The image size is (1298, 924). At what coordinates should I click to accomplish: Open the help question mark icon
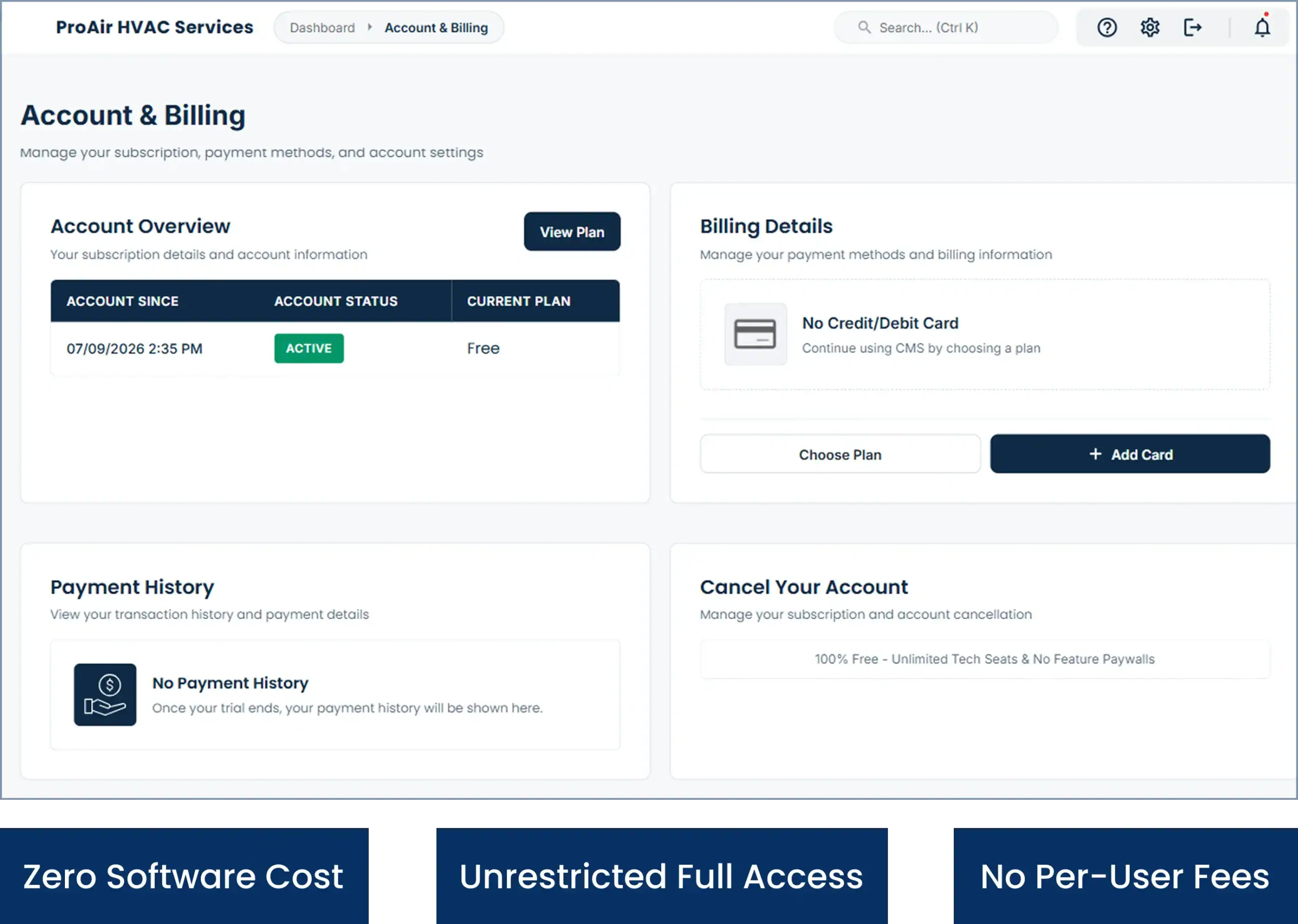coord(1106,27)
